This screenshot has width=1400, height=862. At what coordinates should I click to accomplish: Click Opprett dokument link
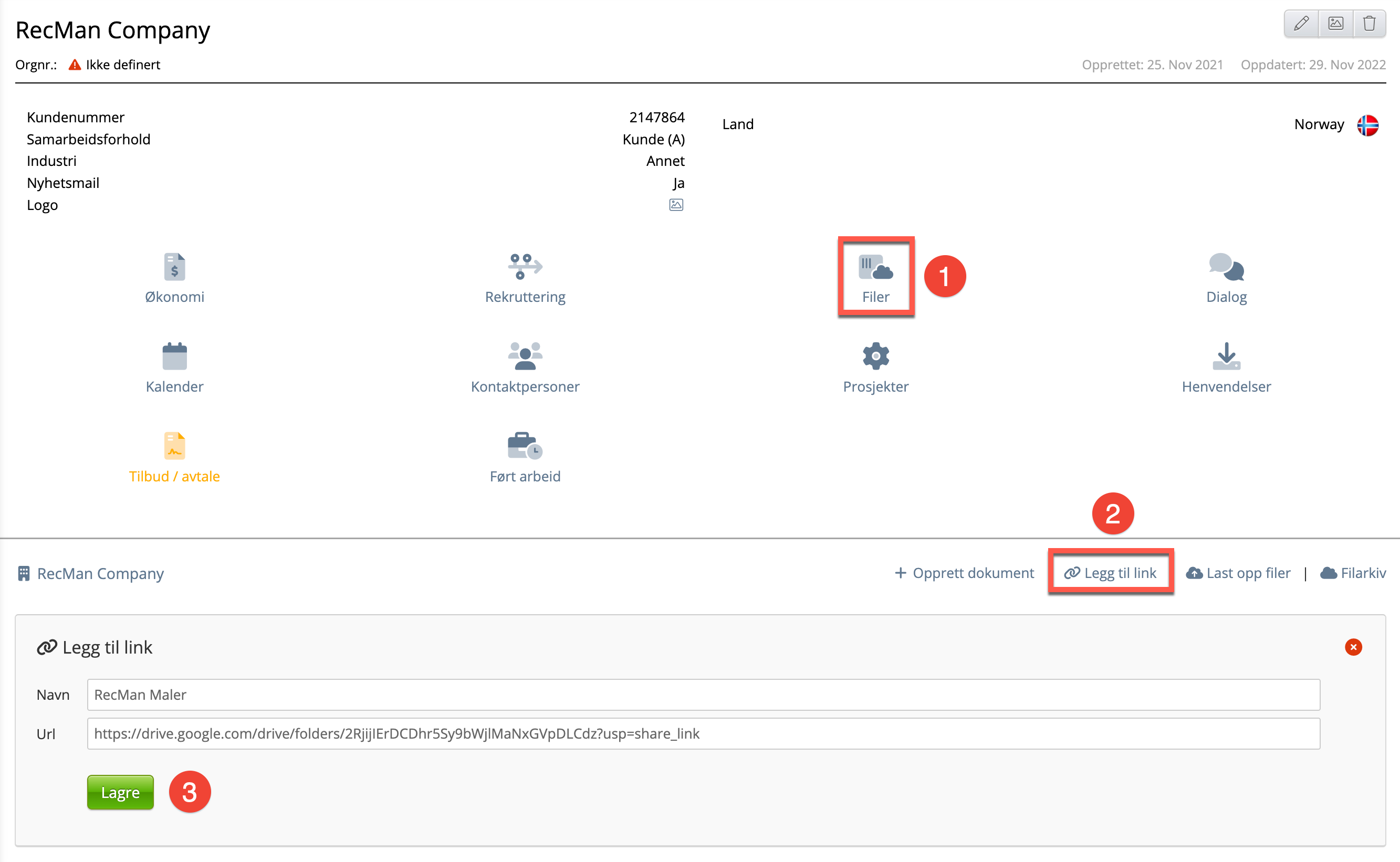coord(964,573)
